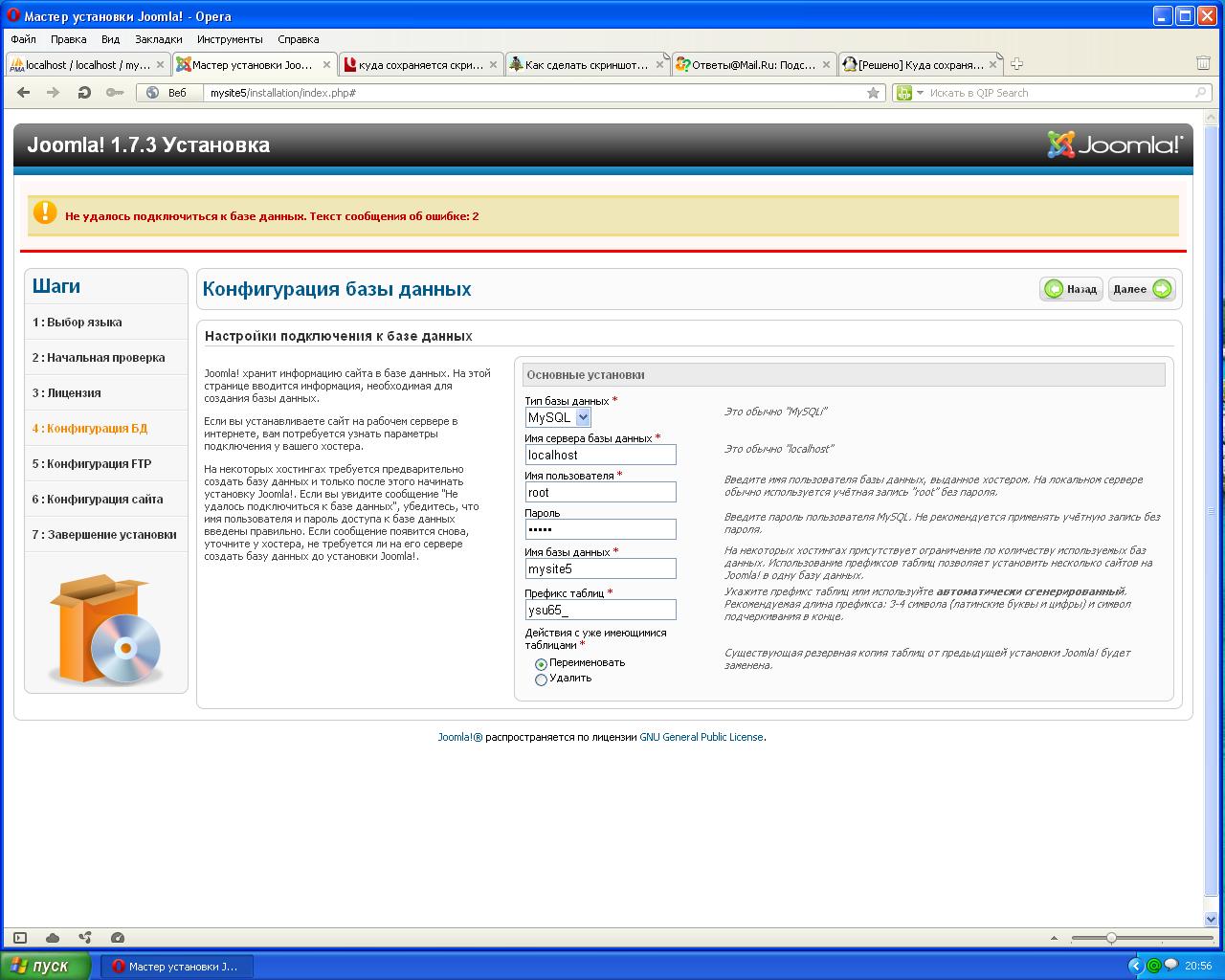Open the 'Joomla!®' footer link
The width and height of the screenshot is (1225, 980).
coord(460,737)
